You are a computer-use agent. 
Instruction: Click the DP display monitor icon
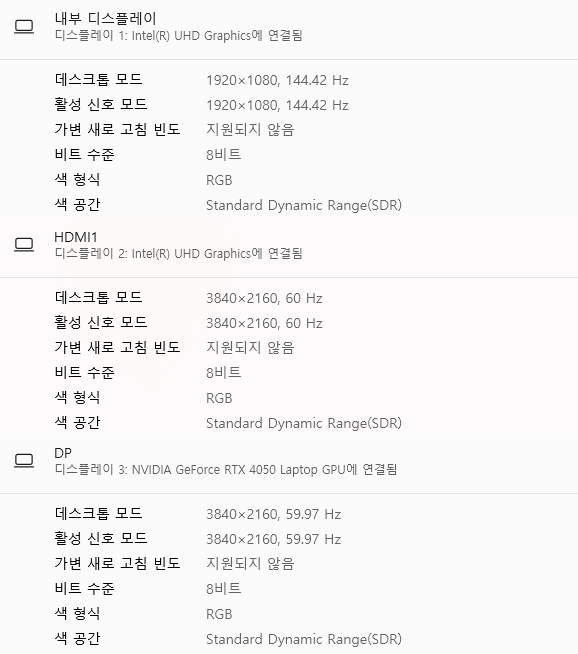[x=24, y=460]
